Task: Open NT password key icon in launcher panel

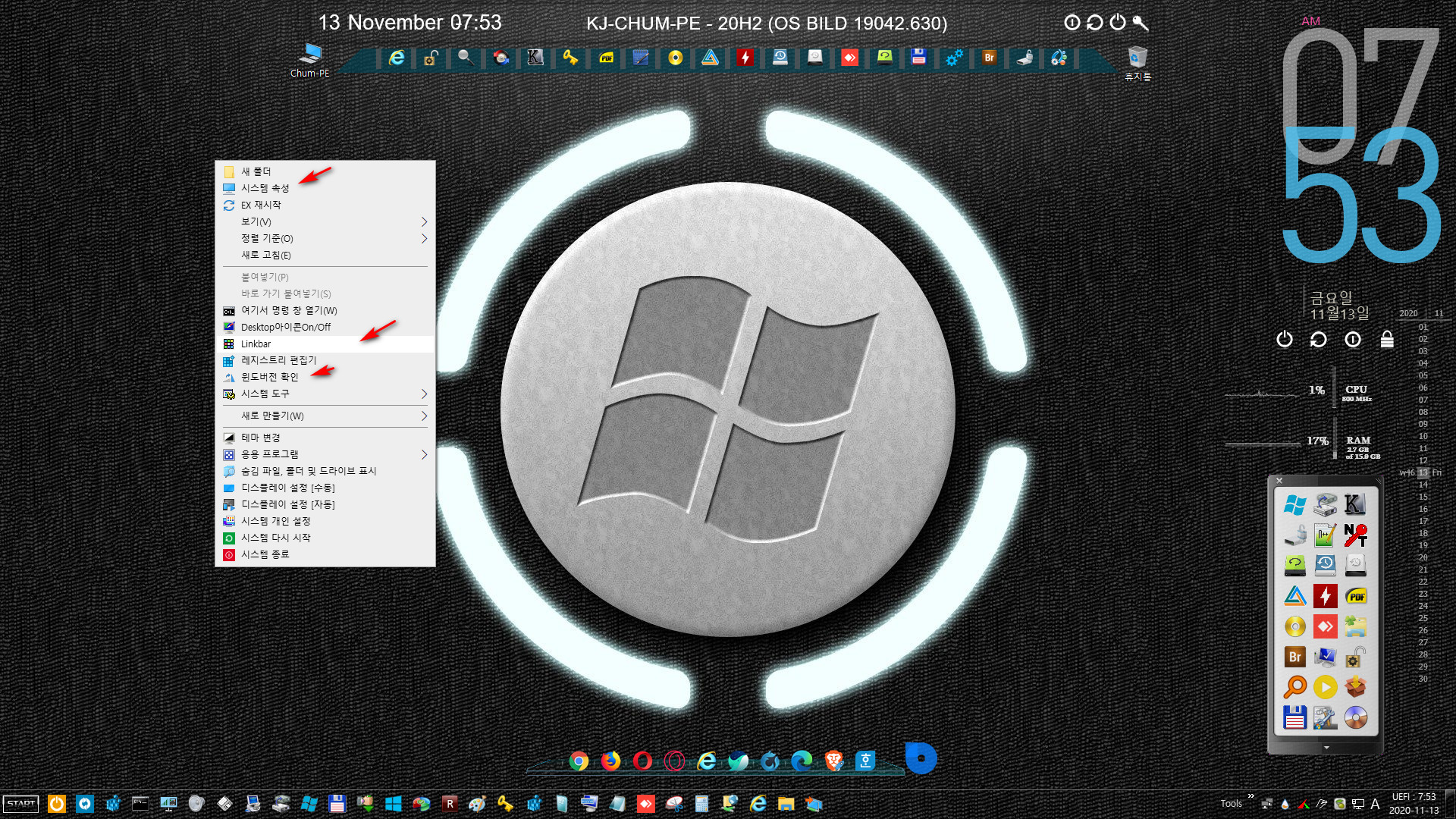Action: 1355,535
